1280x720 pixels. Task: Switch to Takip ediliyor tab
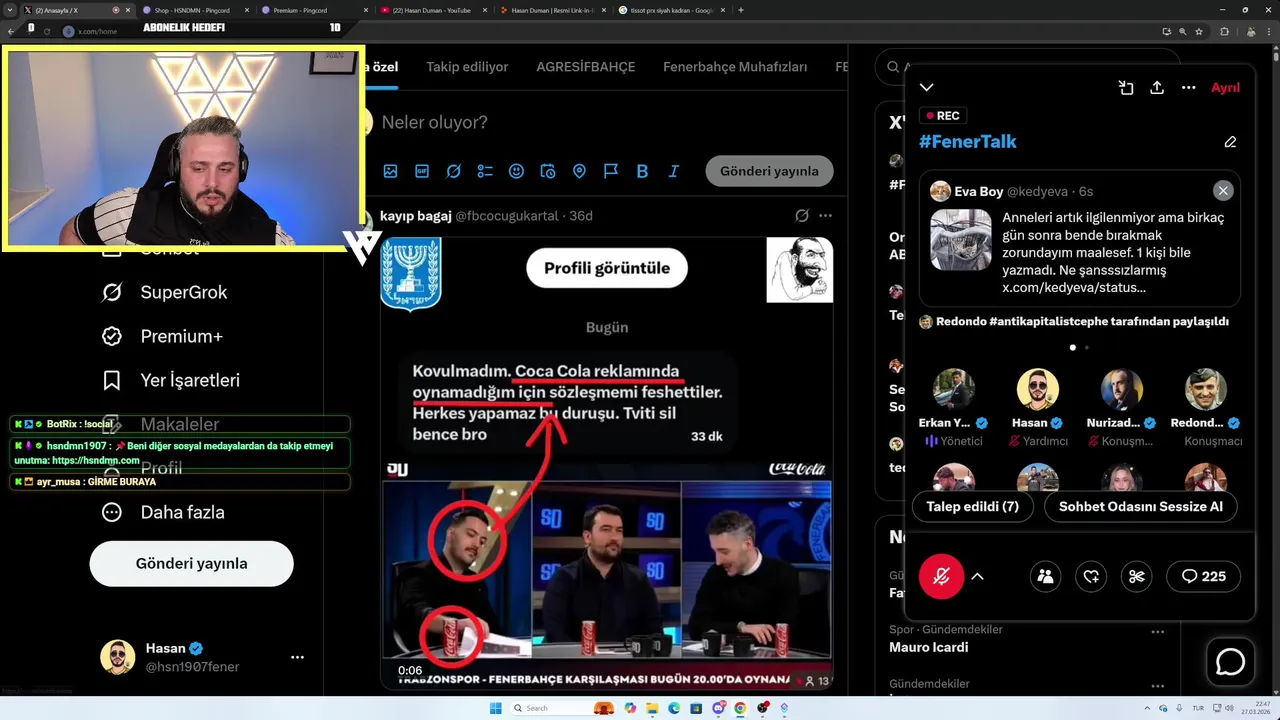(x=467, y=67)
